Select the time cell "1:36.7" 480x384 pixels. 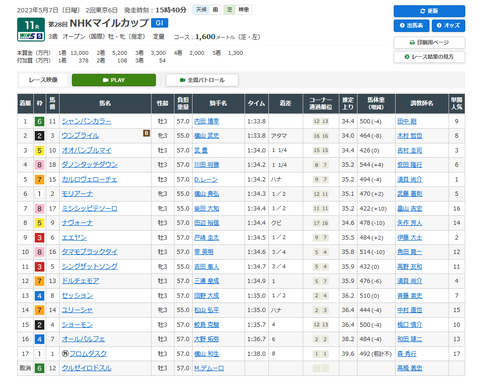256,339
